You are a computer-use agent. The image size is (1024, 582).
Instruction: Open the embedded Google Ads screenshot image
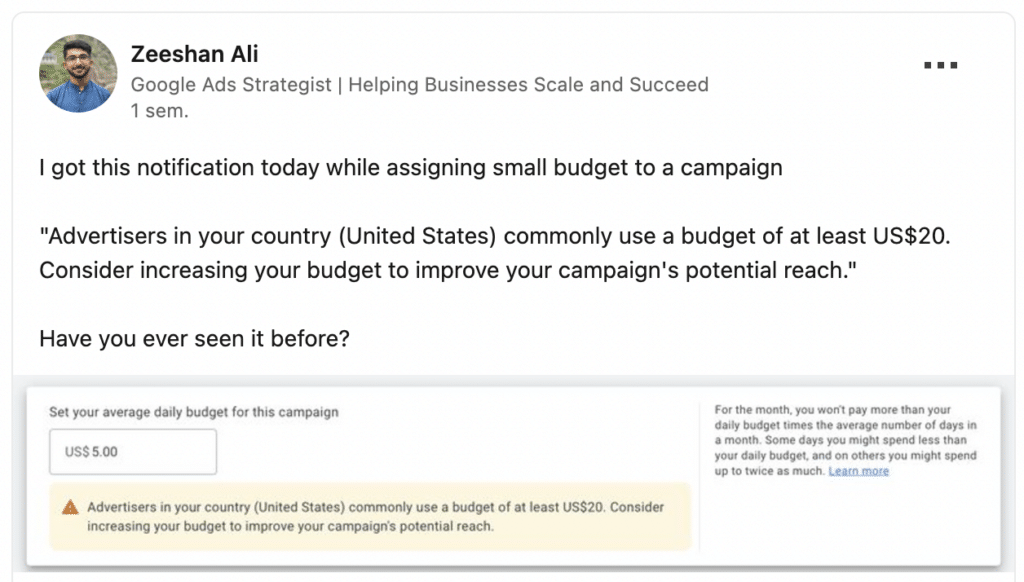tap(513, 477)
